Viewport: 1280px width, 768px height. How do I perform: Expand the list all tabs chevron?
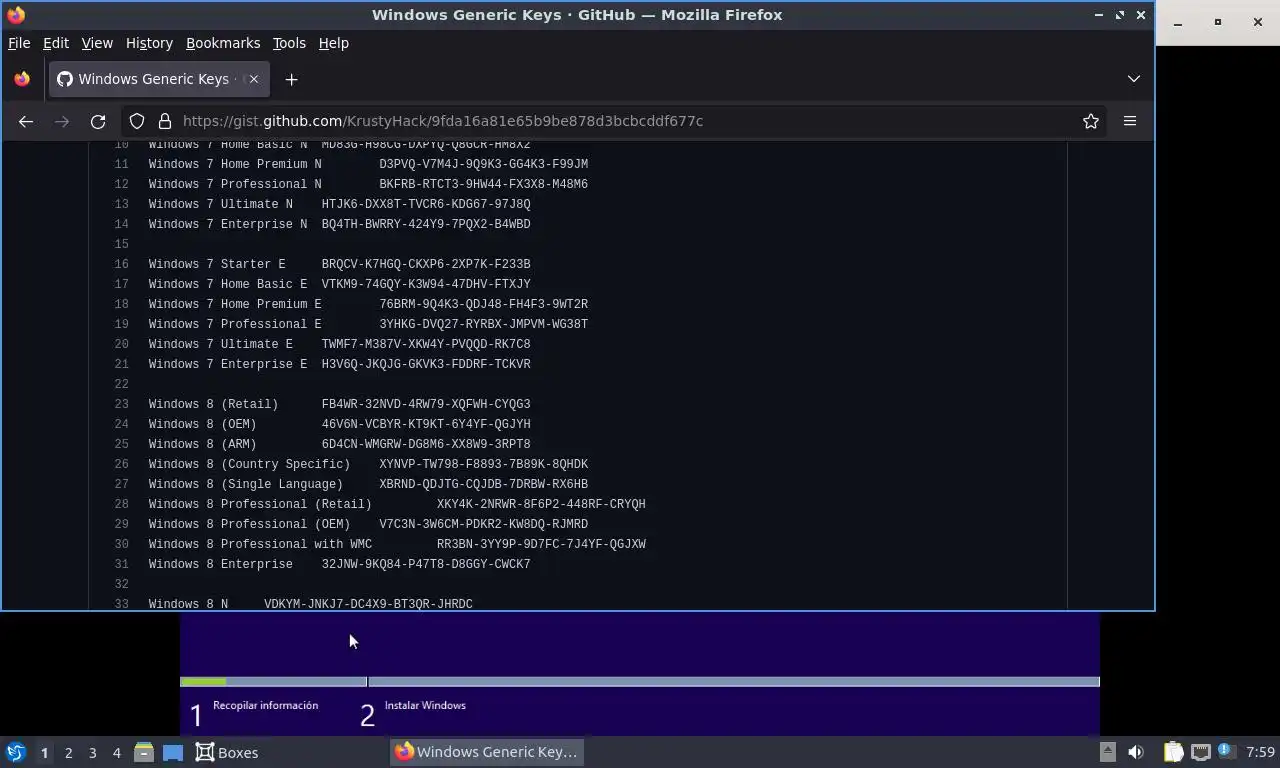click(1134, 79)
